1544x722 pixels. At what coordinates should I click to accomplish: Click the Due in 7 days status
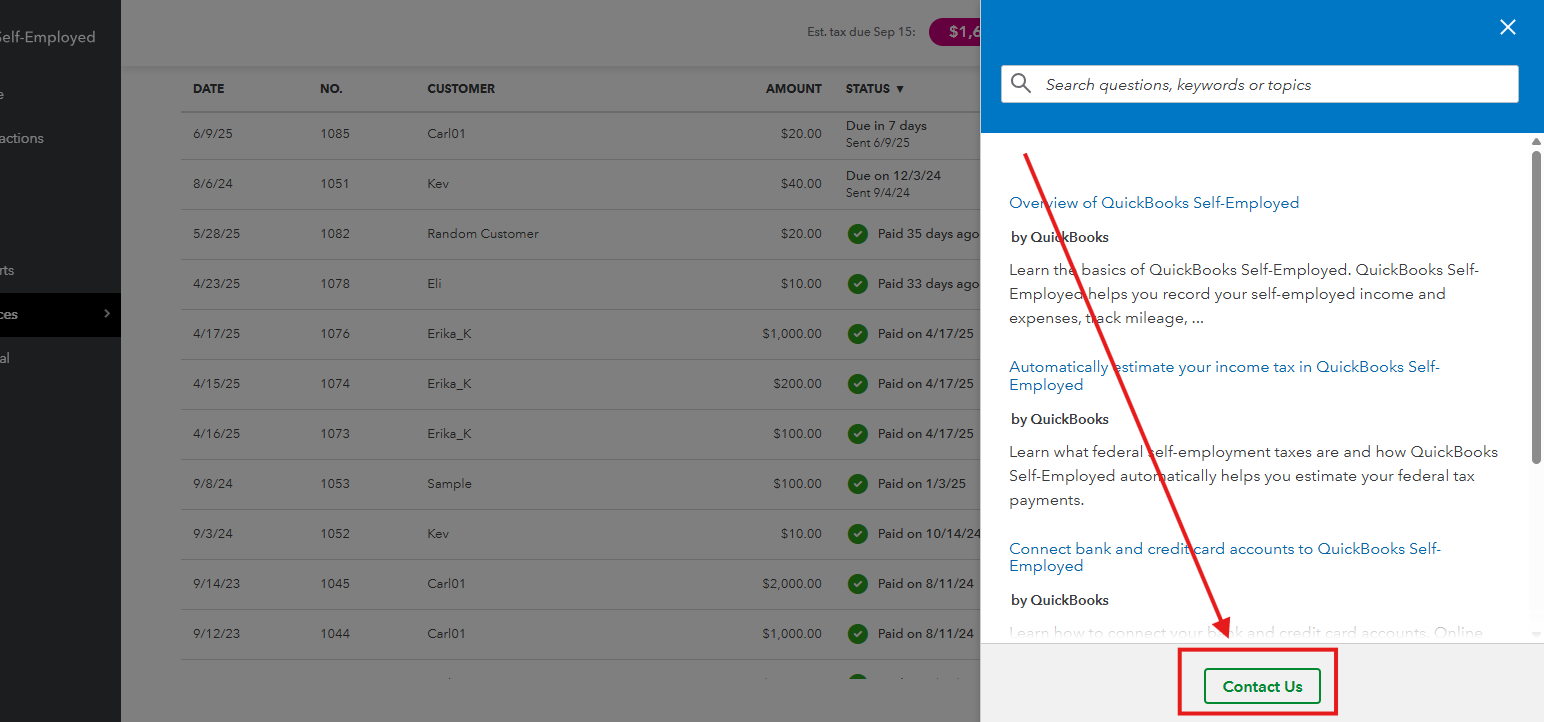886,126
